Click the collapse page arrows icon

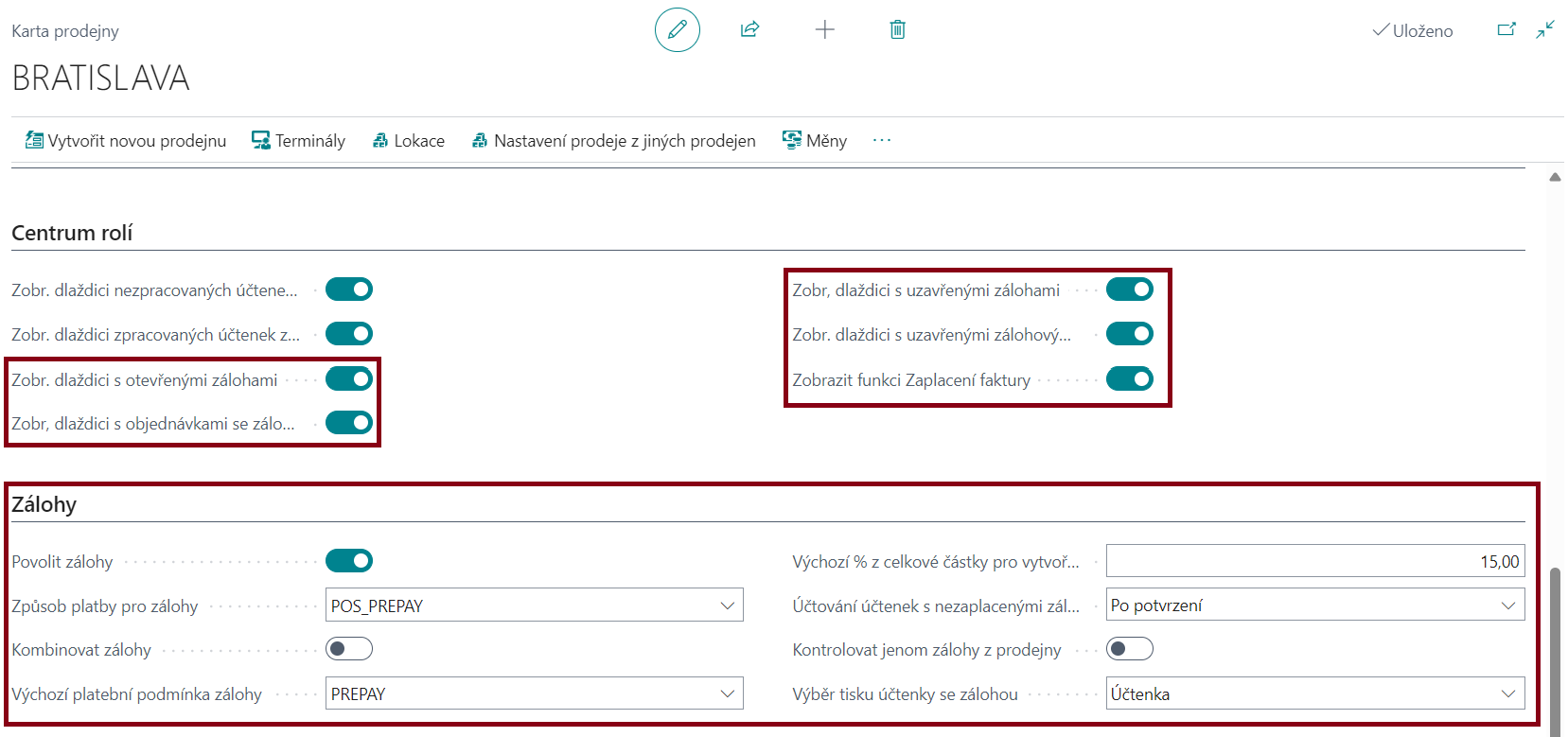click(x=1545, y=29)
